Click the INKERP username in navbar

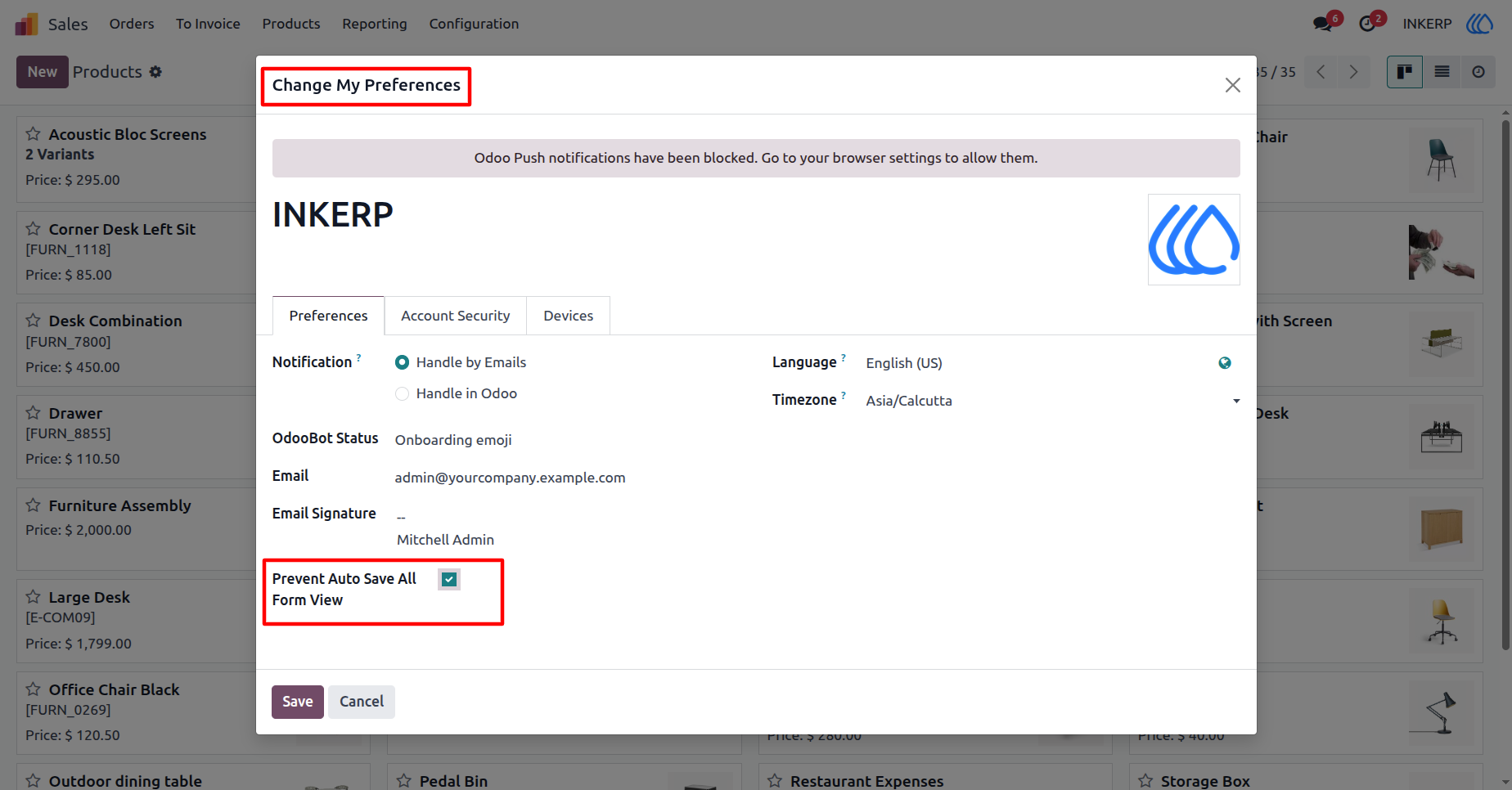(1427, 24)
